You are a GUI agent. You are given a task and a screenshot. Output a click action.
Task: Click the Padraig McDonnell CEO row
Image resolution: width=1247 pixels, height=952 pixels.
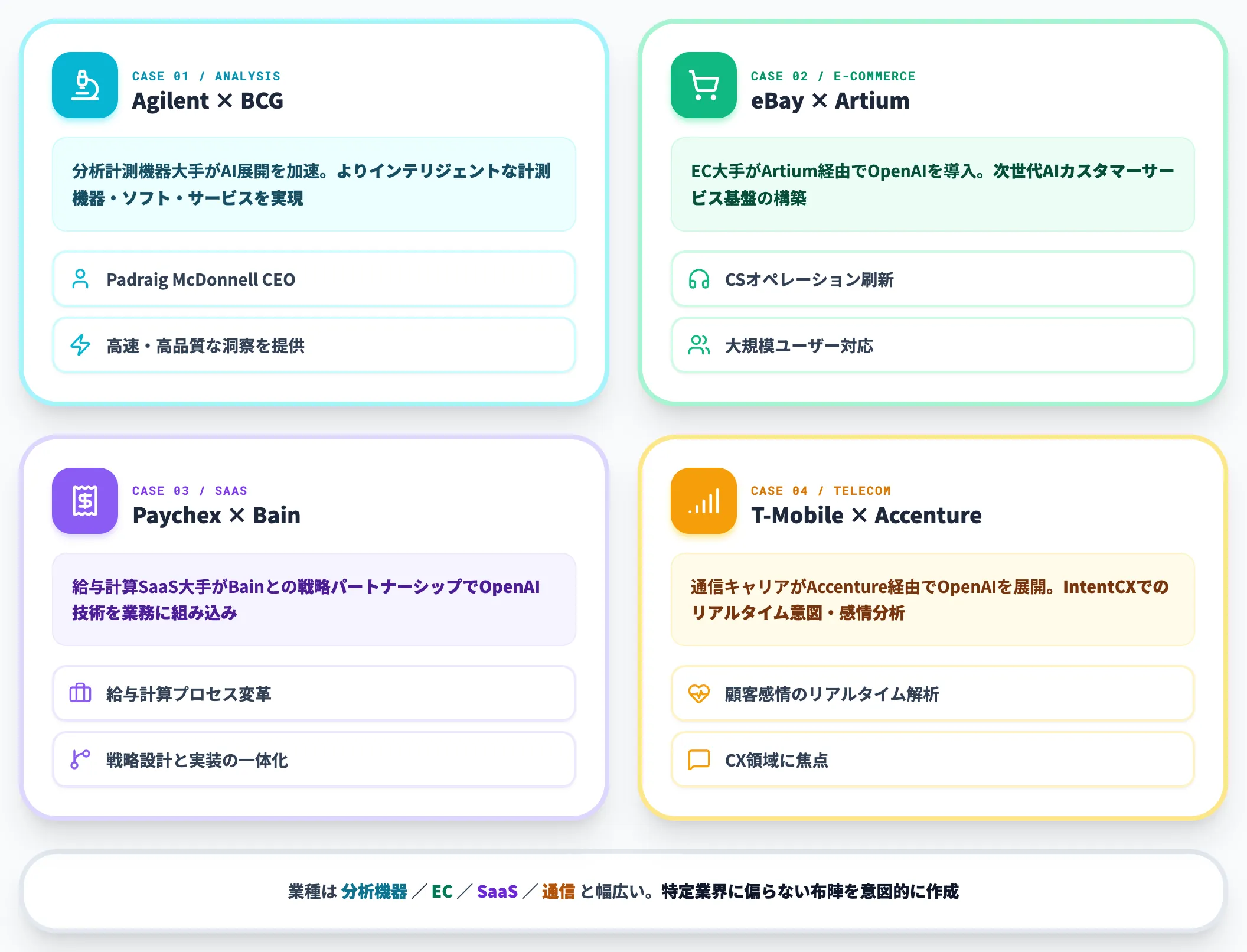click(x=314, y=279)
